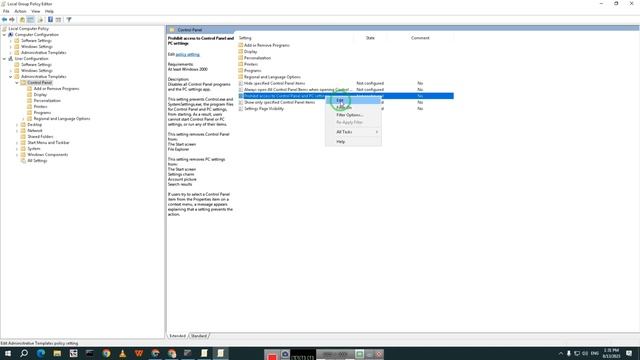Select Personalization in the tree

point(47,101)
